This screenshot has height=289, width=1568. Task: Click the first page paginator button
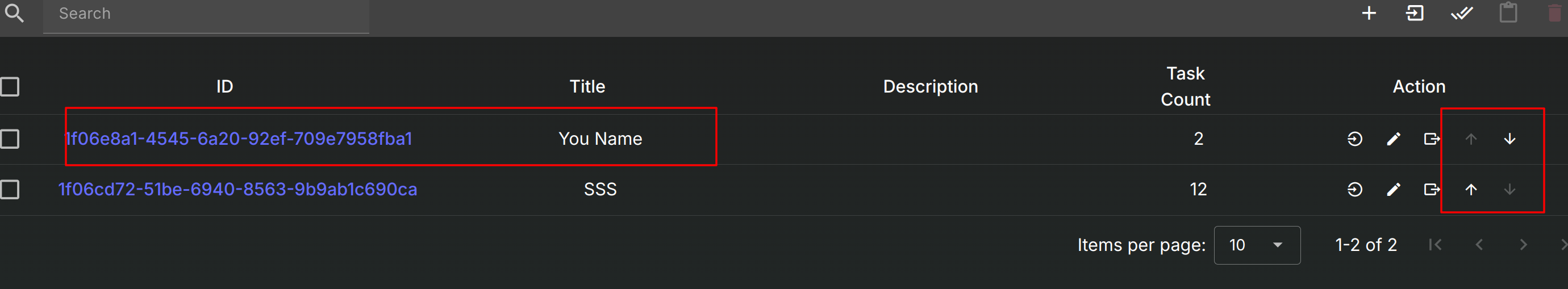pos(1435,245)
